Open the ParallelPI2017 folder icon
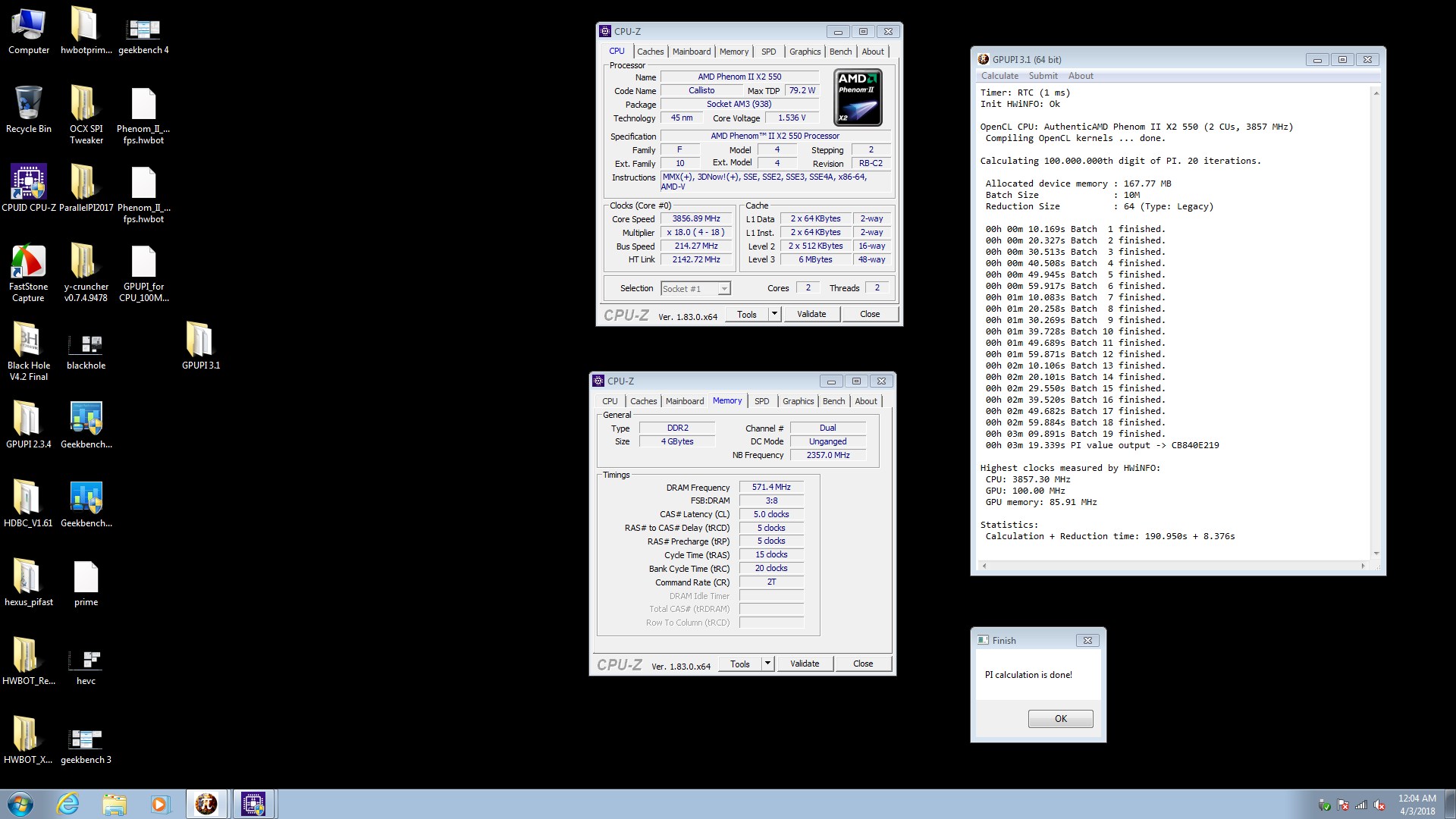 pyautogui.click(x=86, y=188)
